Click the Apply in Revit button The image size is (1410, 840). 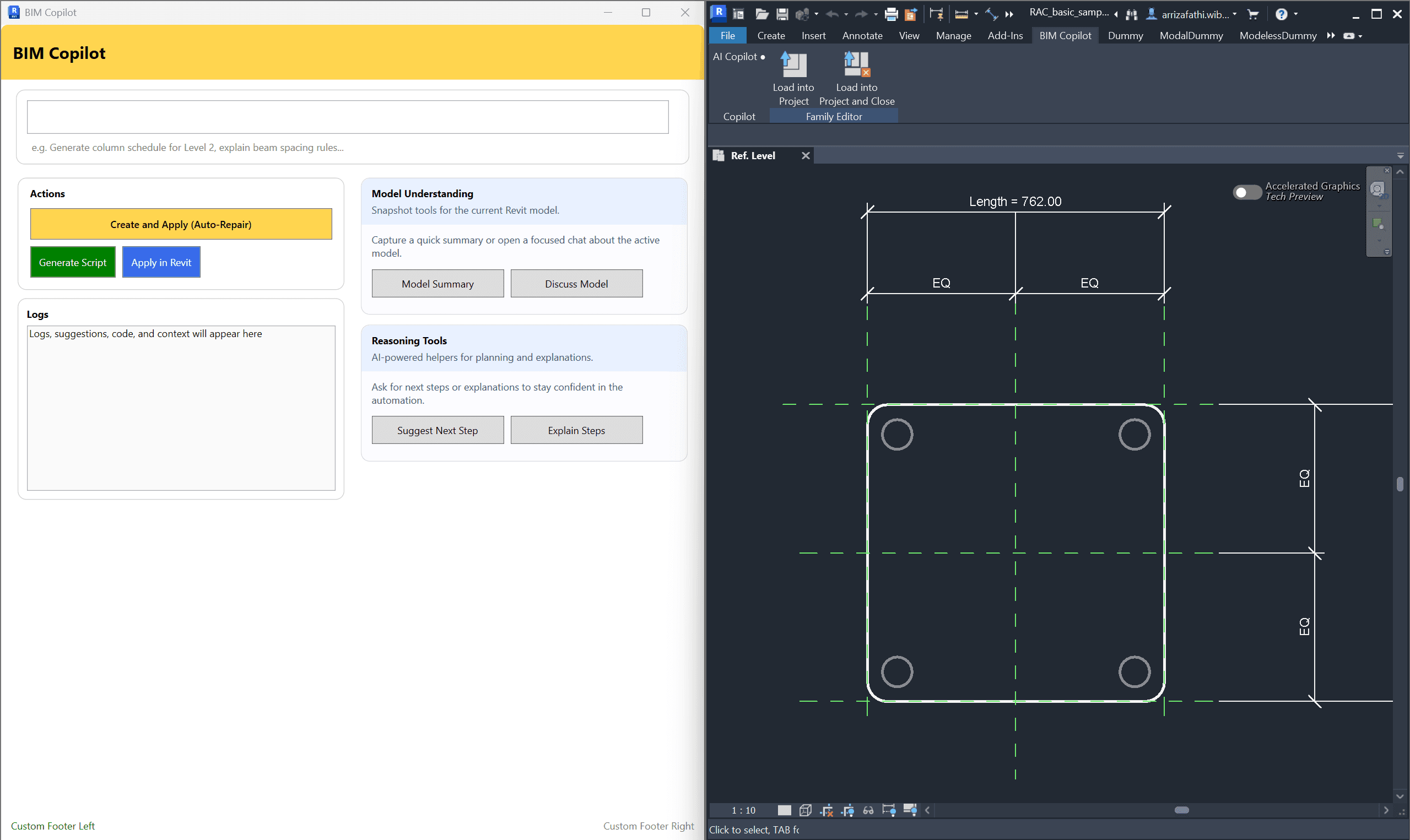pos(161,262)
